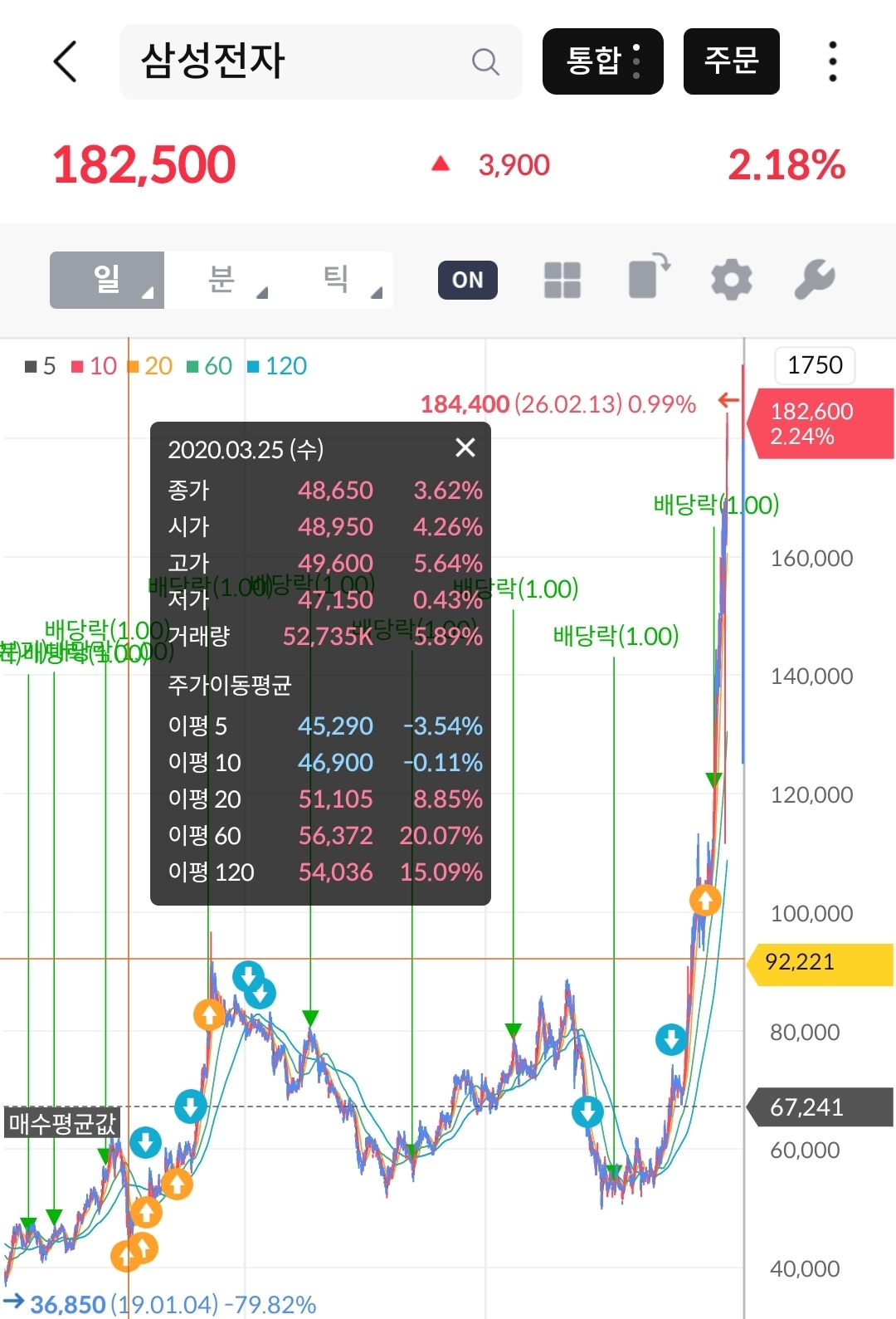Open the wrench tools icon
Image resolution: width=896 pixels, height=1319 pixels.
tap(814, 280)
